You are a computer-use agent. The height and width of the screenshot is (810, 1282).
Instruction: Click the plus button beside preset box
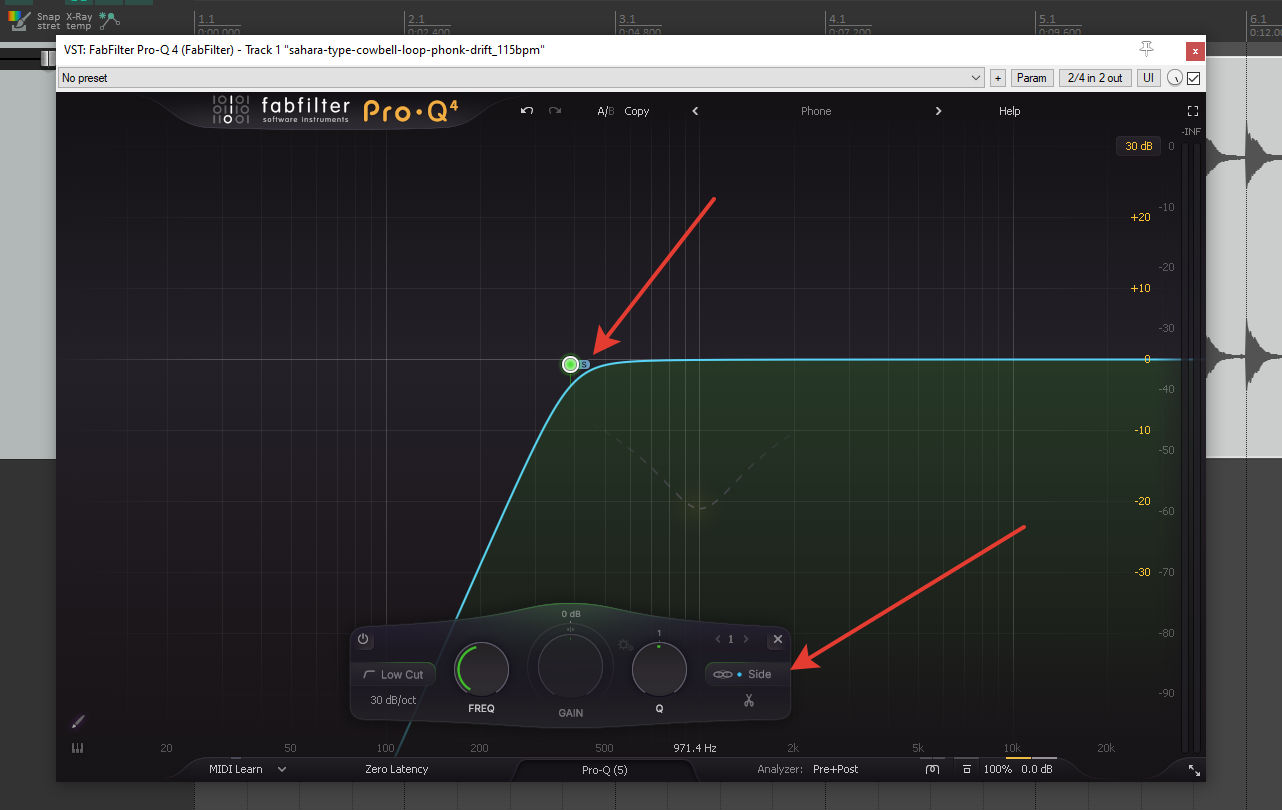click(x=998, y=78)
